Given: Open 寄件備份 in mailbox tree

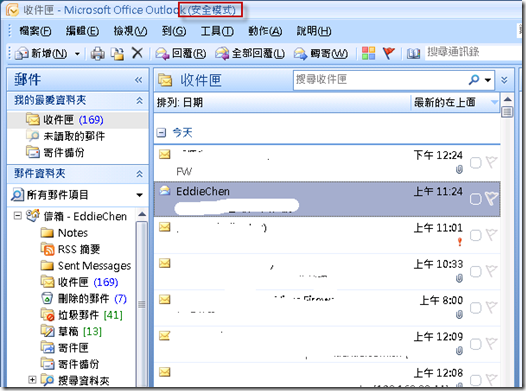Looking at the screenshot, I should coord(70,364).
